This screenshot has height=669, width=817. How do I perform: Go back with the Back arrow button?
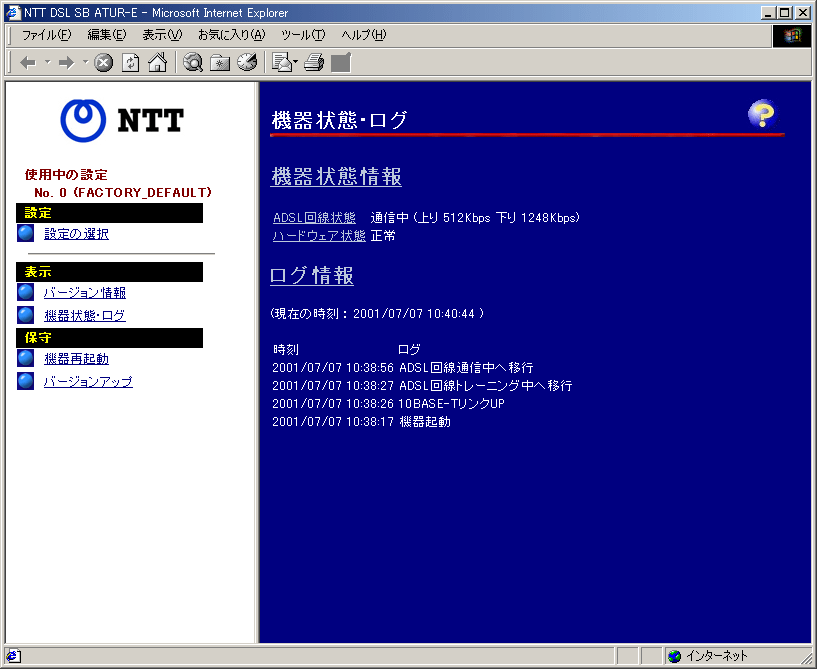pyautogui.click(x=28, y=63)
